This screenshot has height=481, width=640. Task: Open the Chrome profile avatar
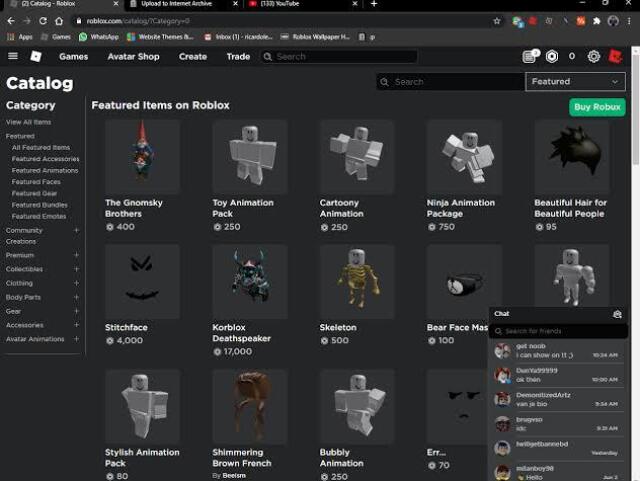pos(613,21)
